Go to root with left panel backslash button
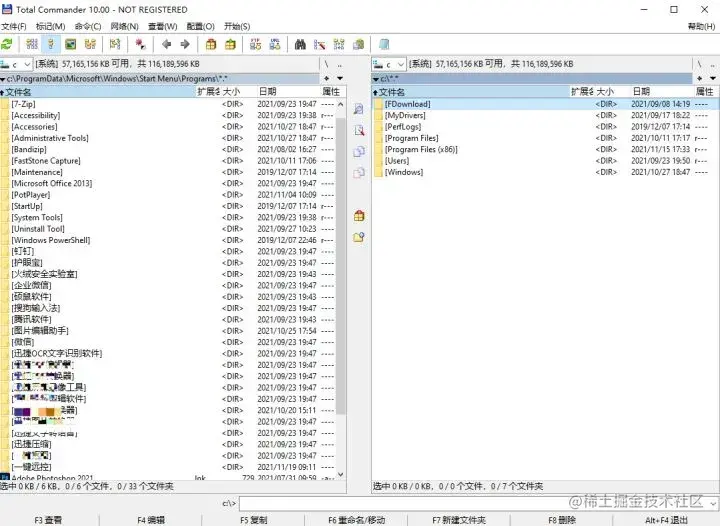This screenshot has width=720, height=526. (x=326, y=64)
